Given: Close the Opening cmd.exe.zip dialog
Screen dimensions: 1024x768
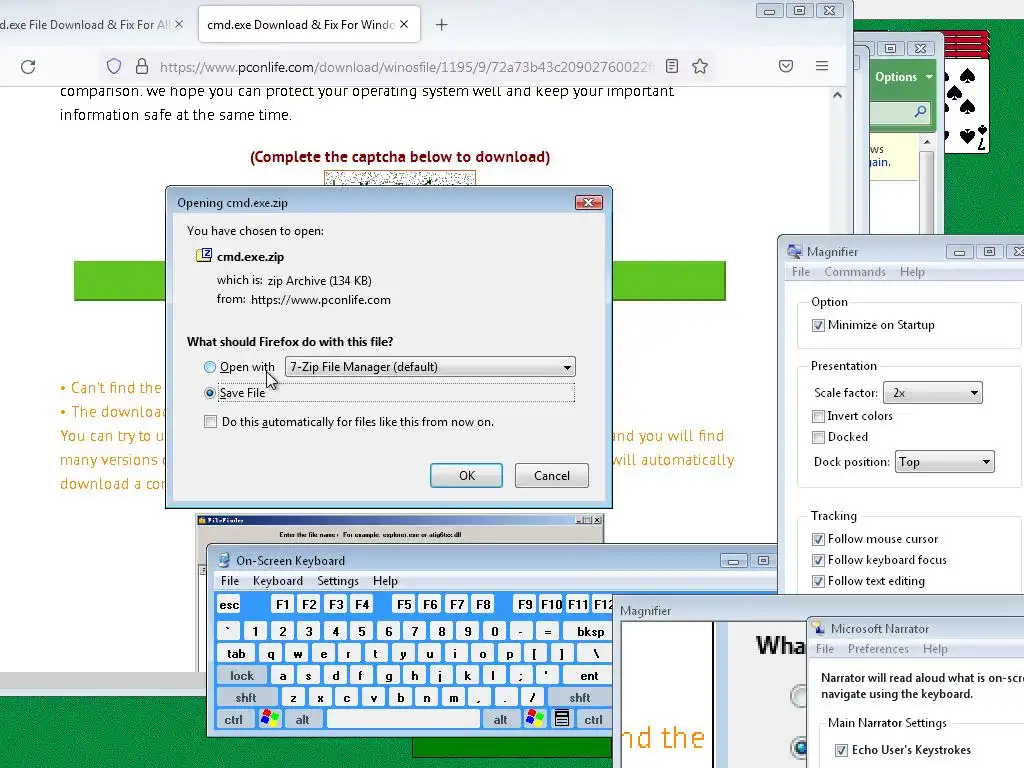Looking at the screenshot, I should 588,202.
